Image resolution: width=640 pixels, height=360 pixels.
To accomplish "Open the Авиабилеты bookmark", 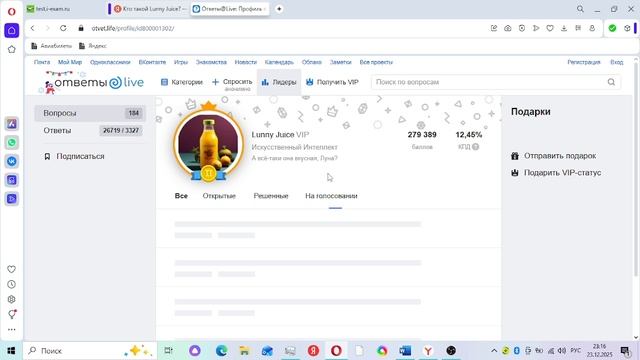I will 51,46.
